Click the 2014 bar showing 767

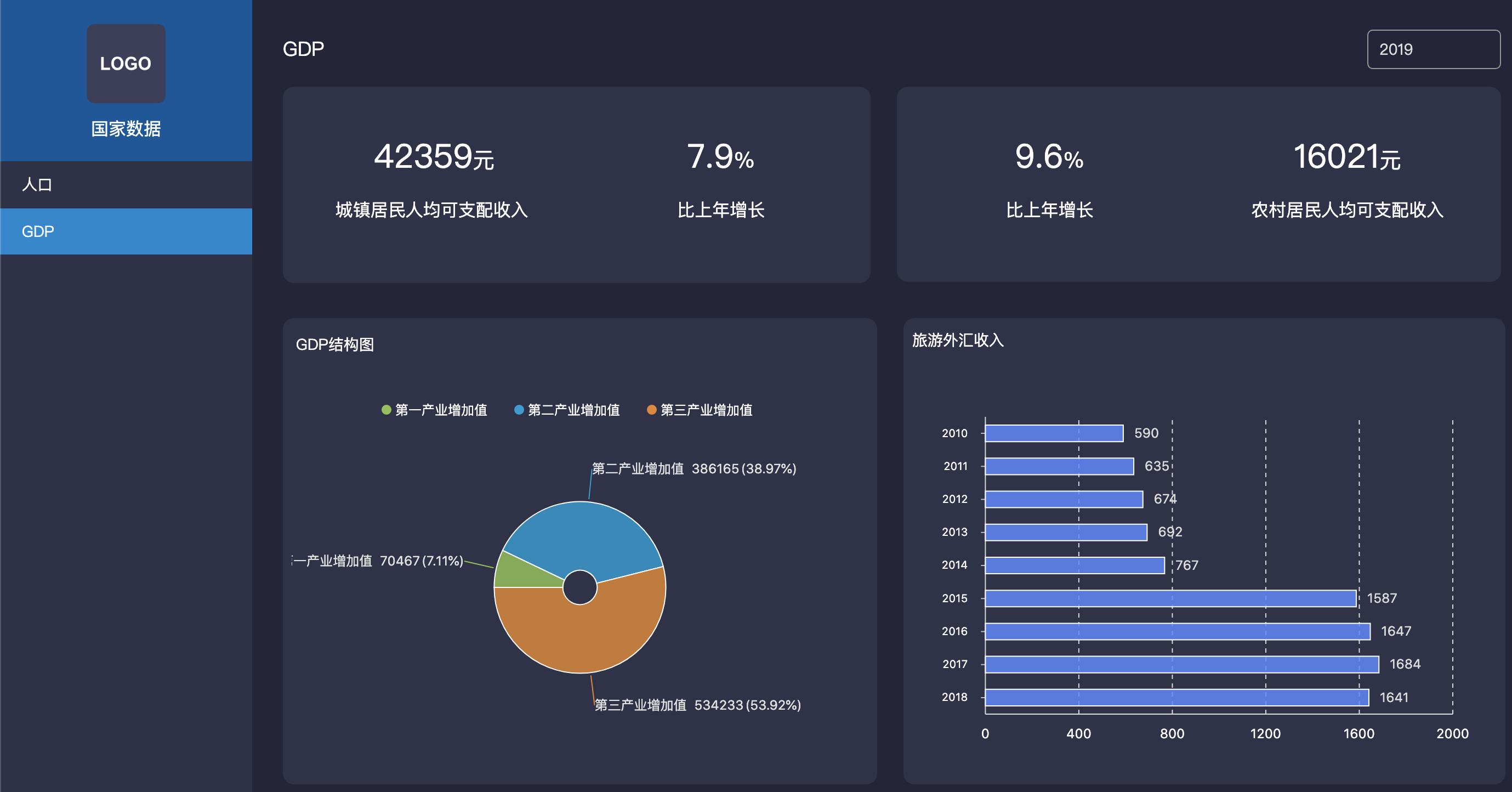[x=1074, y=565]
